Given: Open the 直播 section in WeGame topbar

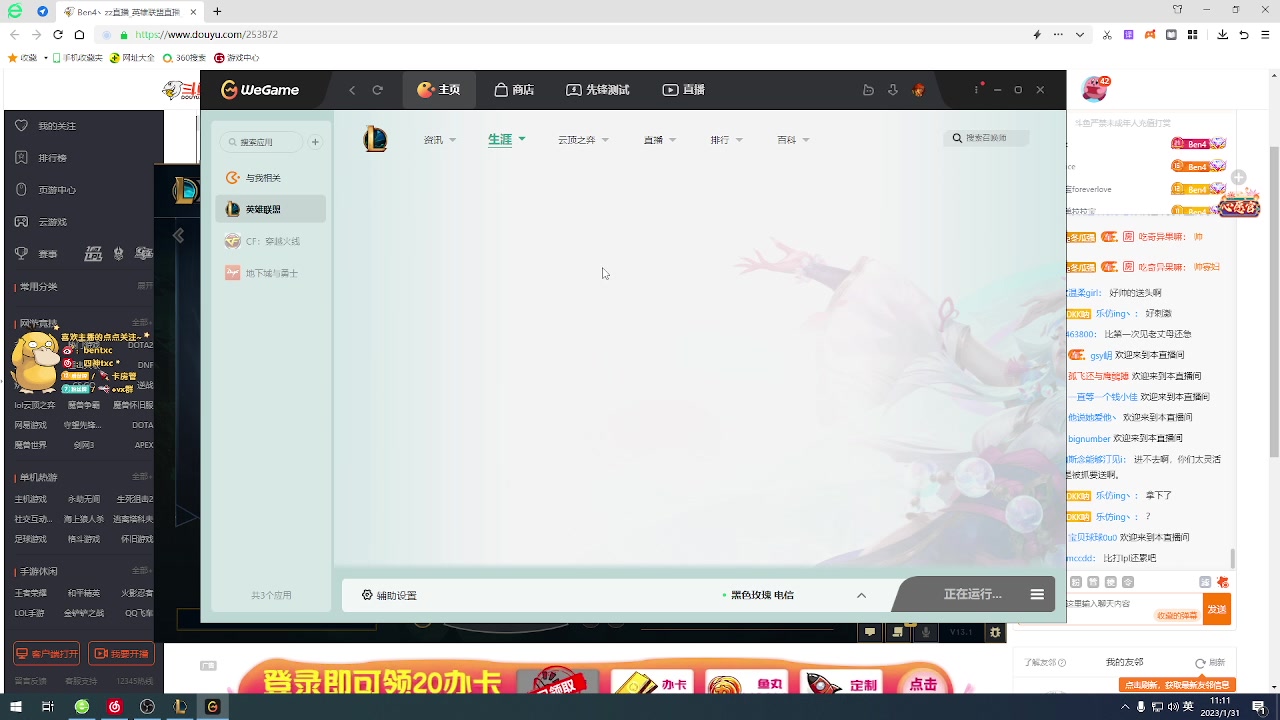Looking at the screenshot, I should [683, 89].
